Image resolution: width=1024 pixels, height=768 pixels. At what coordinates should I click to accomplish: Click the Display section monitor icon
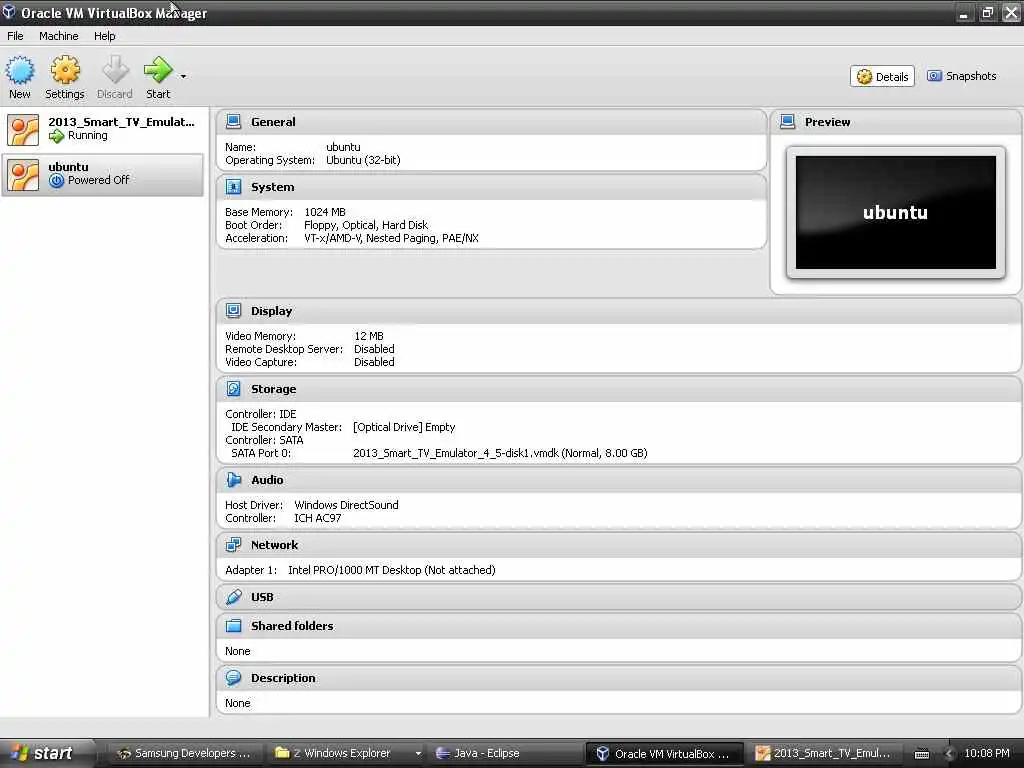coord(233,311)
